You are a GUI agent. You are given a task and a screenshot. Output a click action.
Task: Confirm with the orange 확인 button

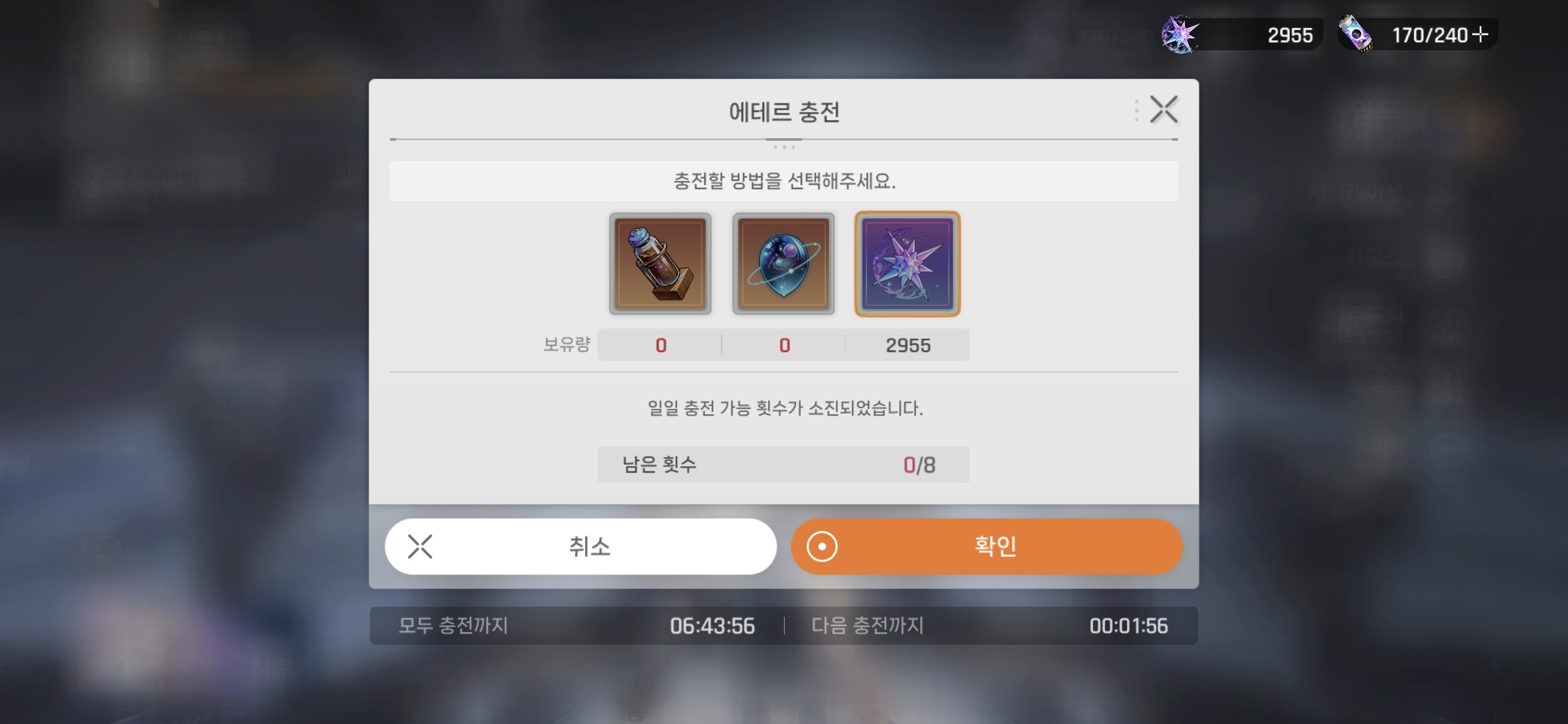pos(987,546)
